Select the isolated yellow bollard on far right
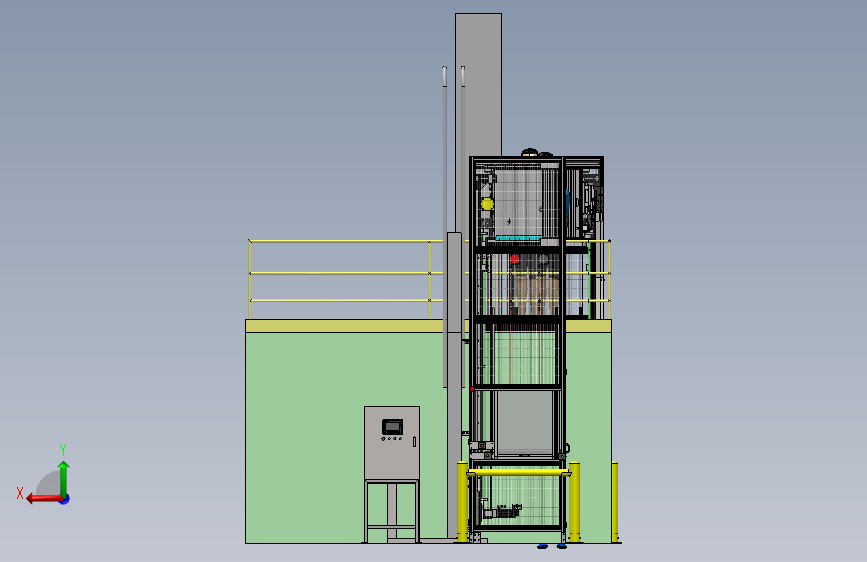 [615, 502]
